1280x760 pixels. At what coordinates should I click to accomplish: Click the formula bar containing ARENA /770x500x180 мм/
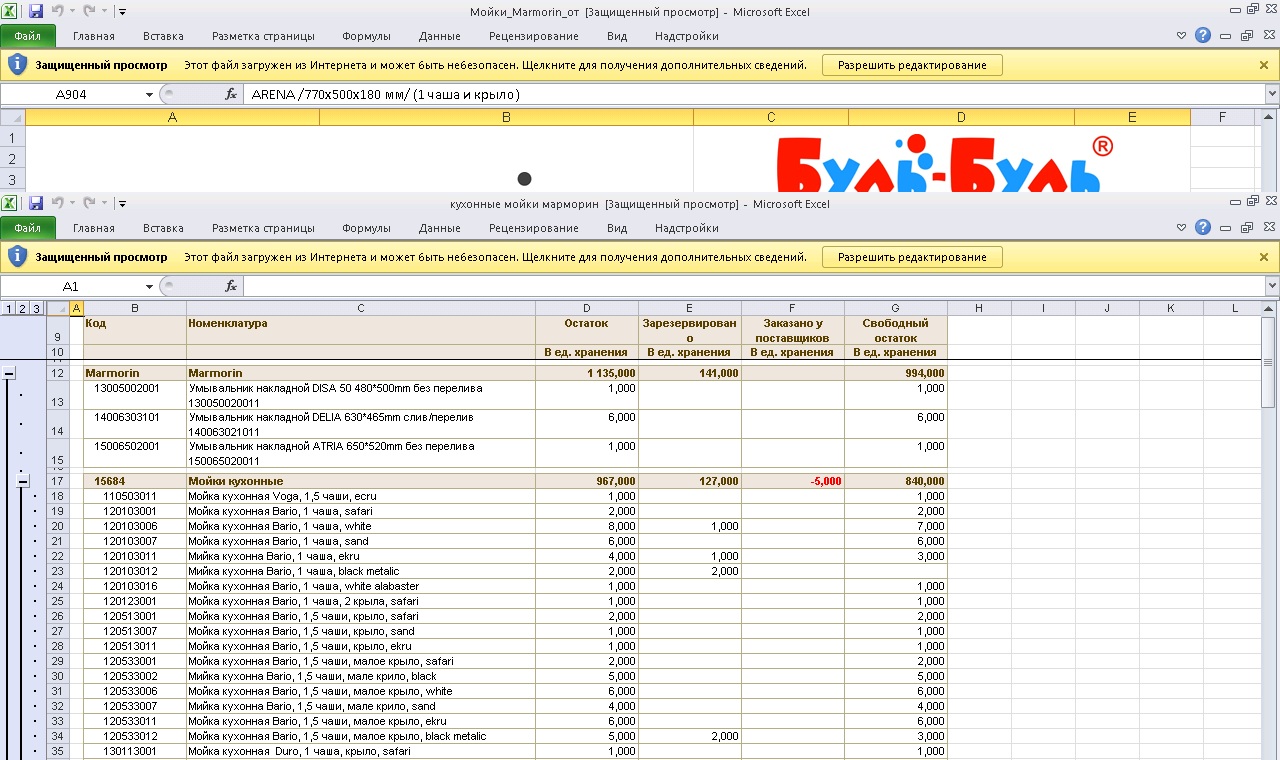(x=754, y=94)
